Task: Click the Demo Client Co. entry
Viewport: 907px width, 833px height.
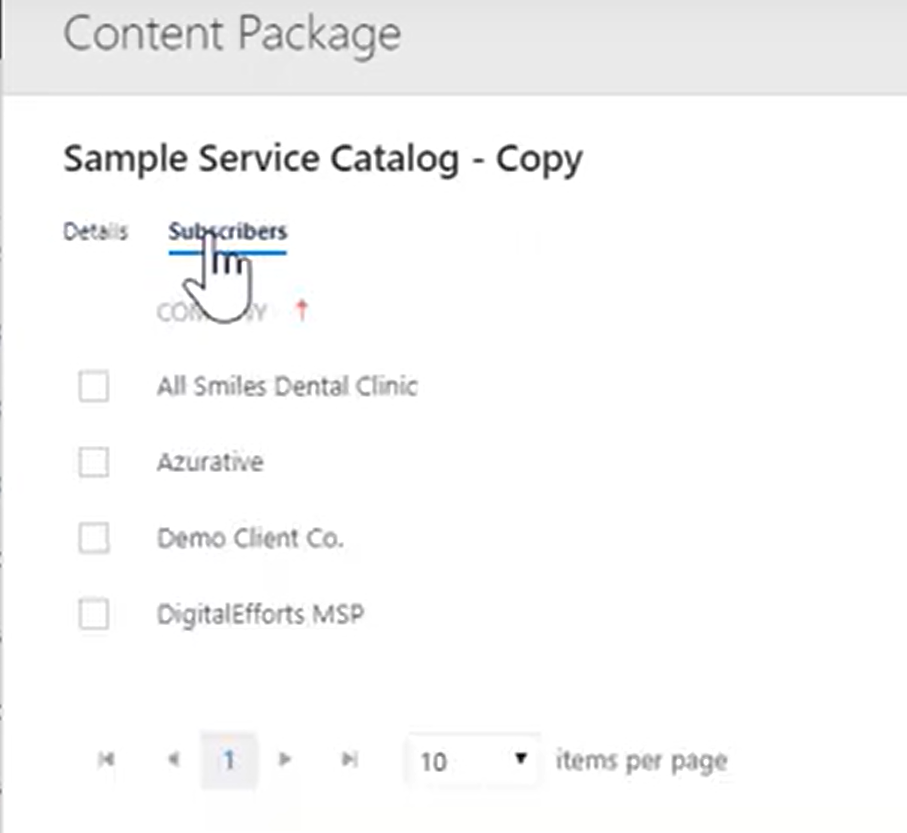Action: 250,538
